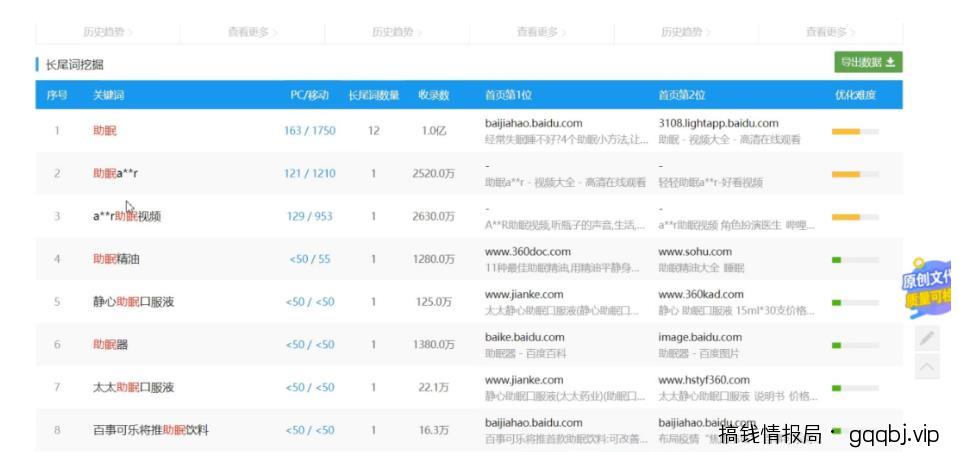Viewport: 959px width, 452px height.
Task: Click the row number 5 cell
Action: click(x=57, y=302)
